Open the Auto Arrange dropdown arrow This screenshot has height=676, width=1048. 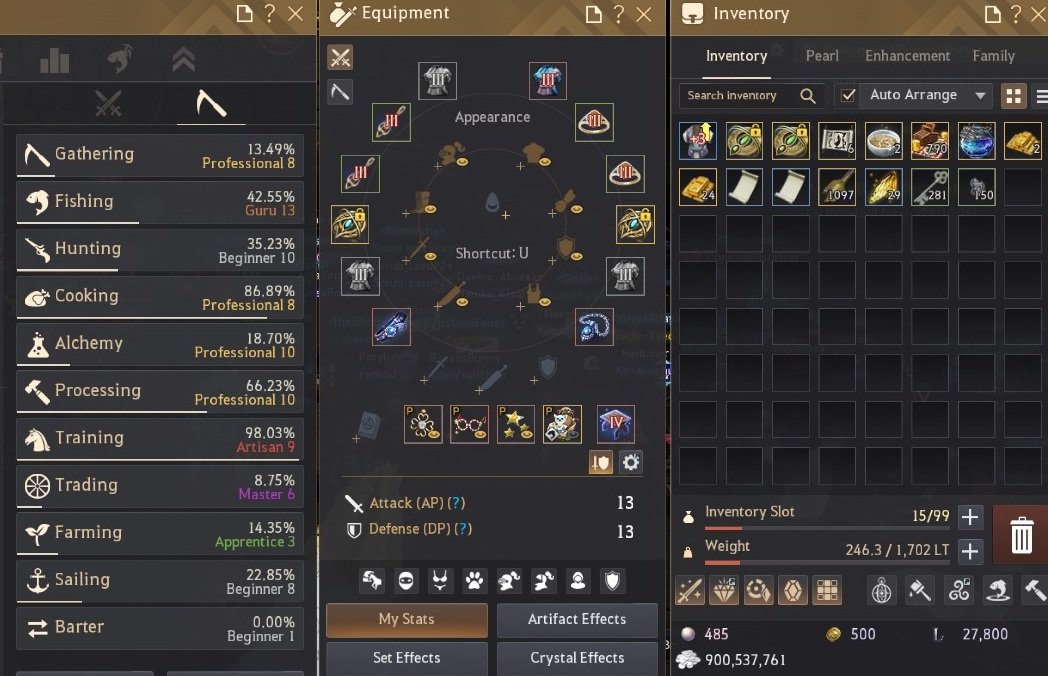(980, 96)
